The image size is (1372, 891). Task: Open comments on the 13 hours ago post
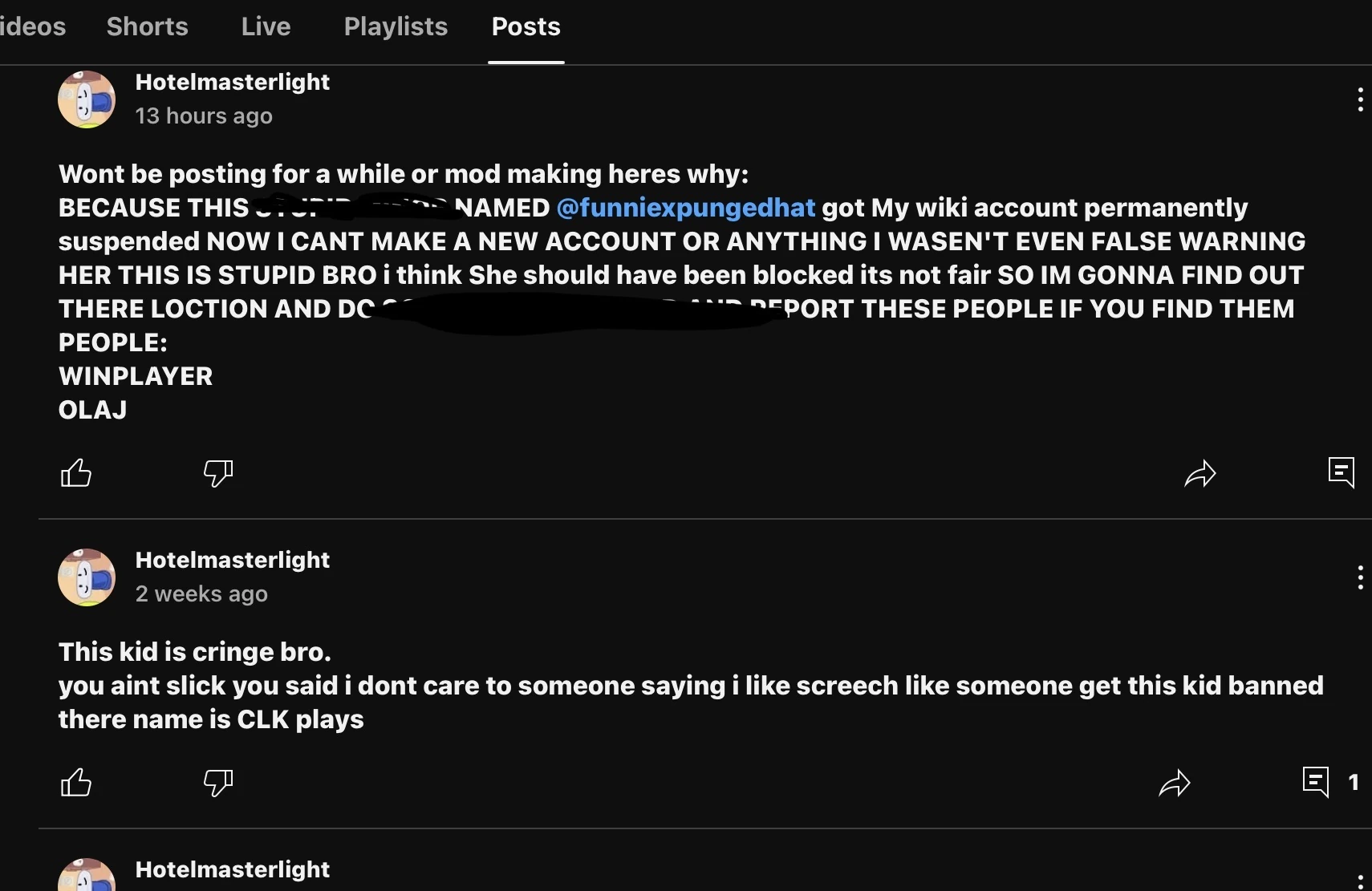point(1341,472)
